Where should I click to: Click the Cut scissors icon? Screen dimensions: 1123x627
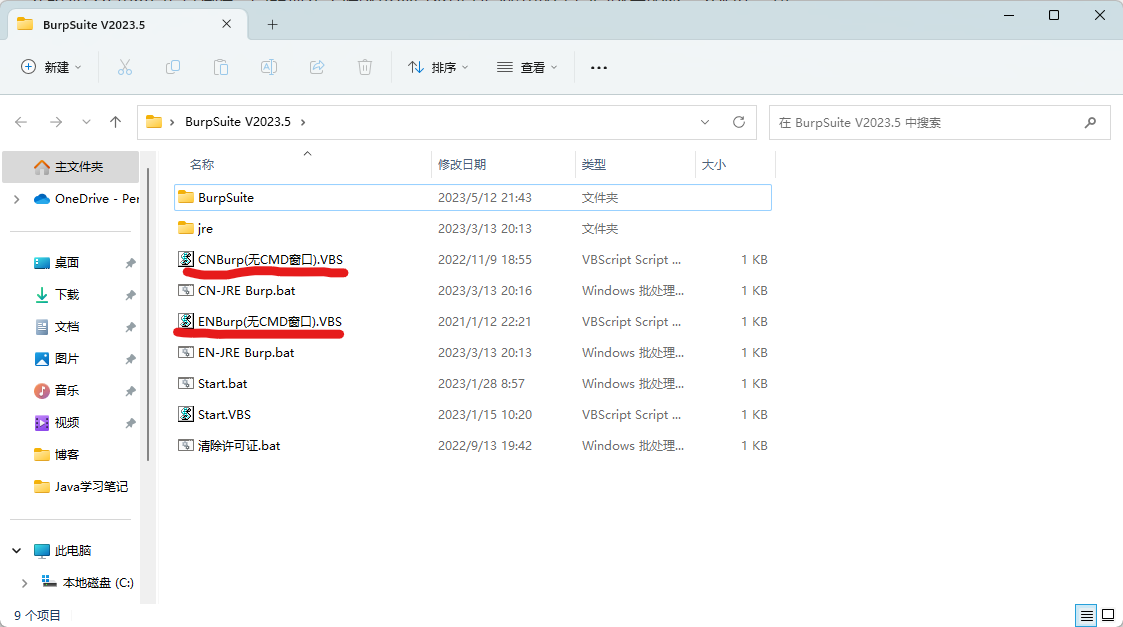pyautogui.click(x=125, y=67)
